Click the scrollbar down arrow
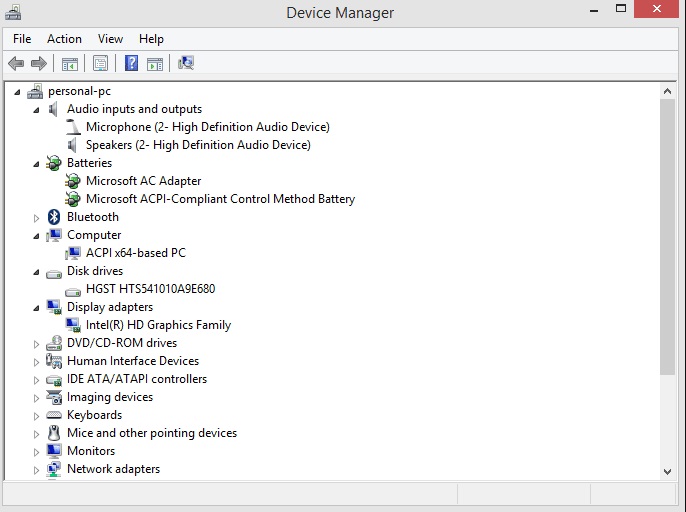Viewport: 686px width, 512px height. (x=667, y=472)
